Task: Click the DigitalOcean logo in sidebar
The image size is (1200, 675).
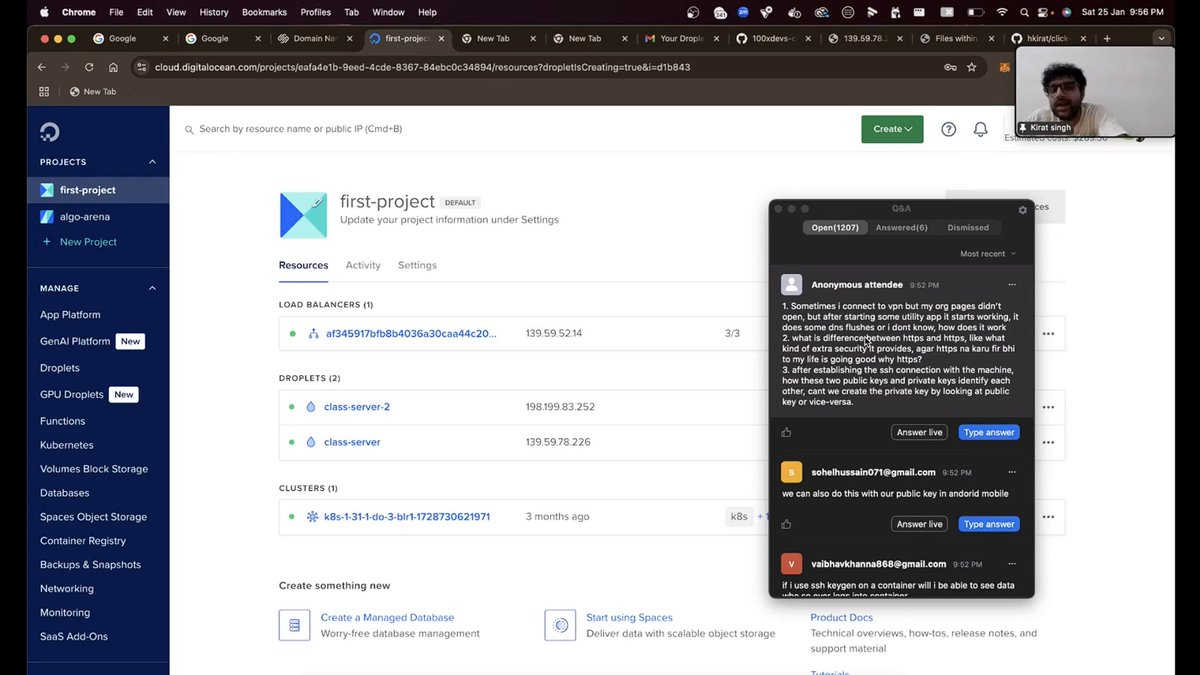Action: click(49, 132)
